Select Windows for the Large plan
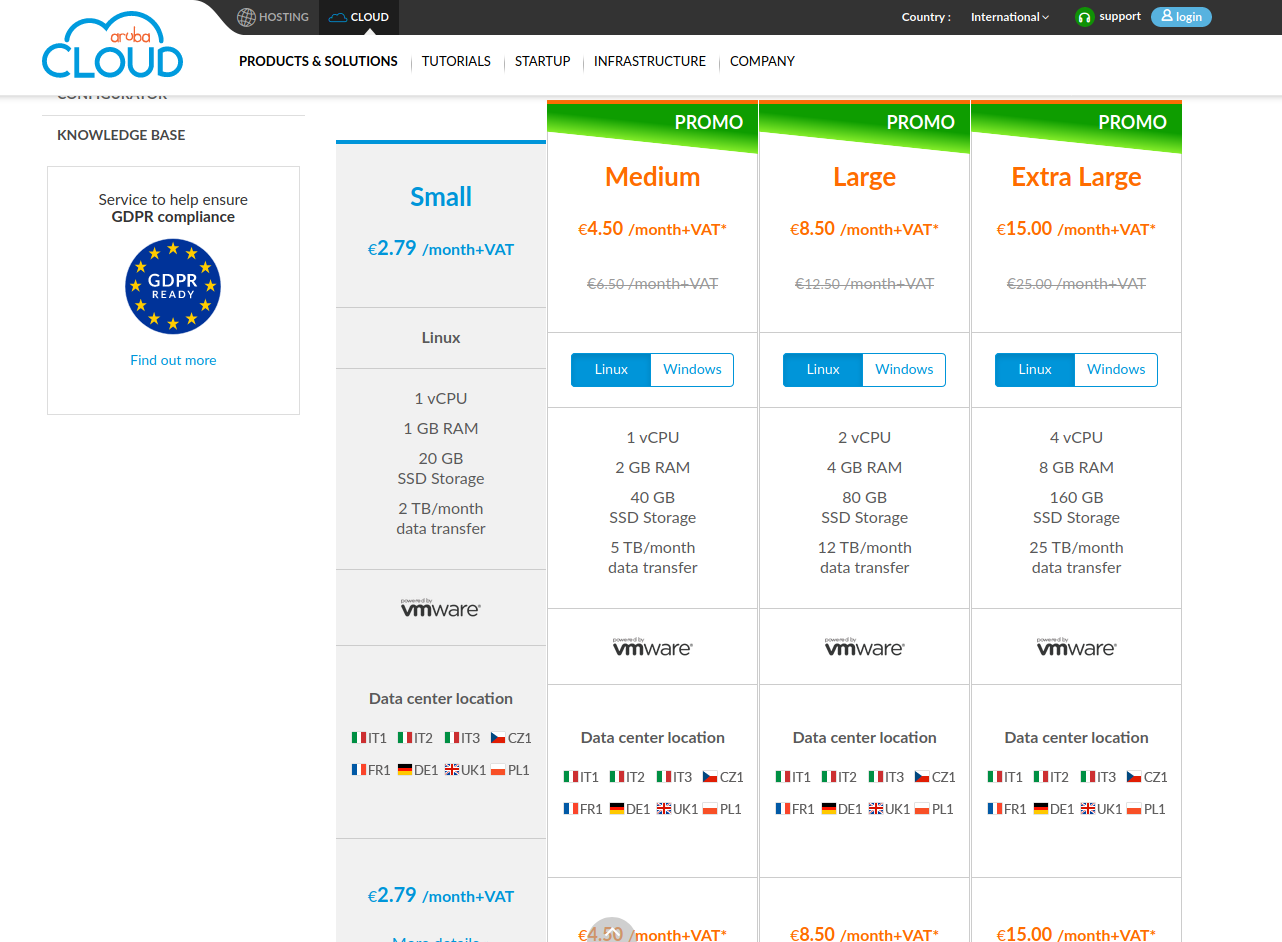Screen dimensions: 1282x942 (x=904, y=369)
